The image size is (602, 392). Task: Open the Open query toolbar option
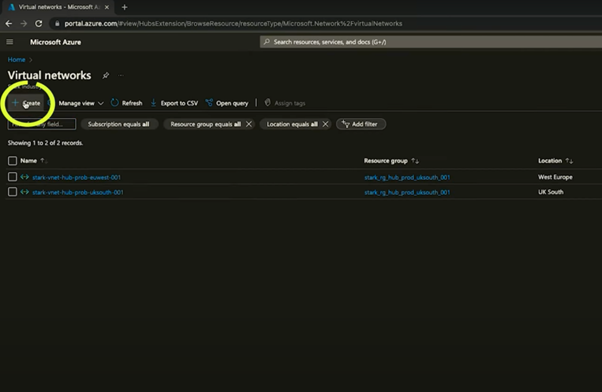[227, 103]
